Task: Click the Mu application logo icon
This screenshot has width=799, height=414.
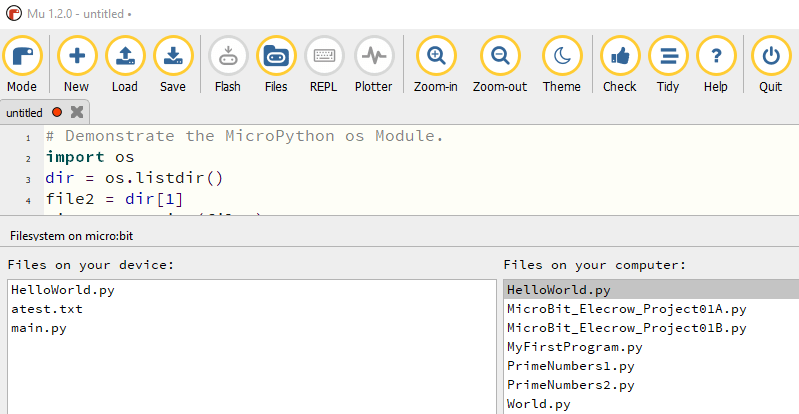Action: click(x=14, y=14)
